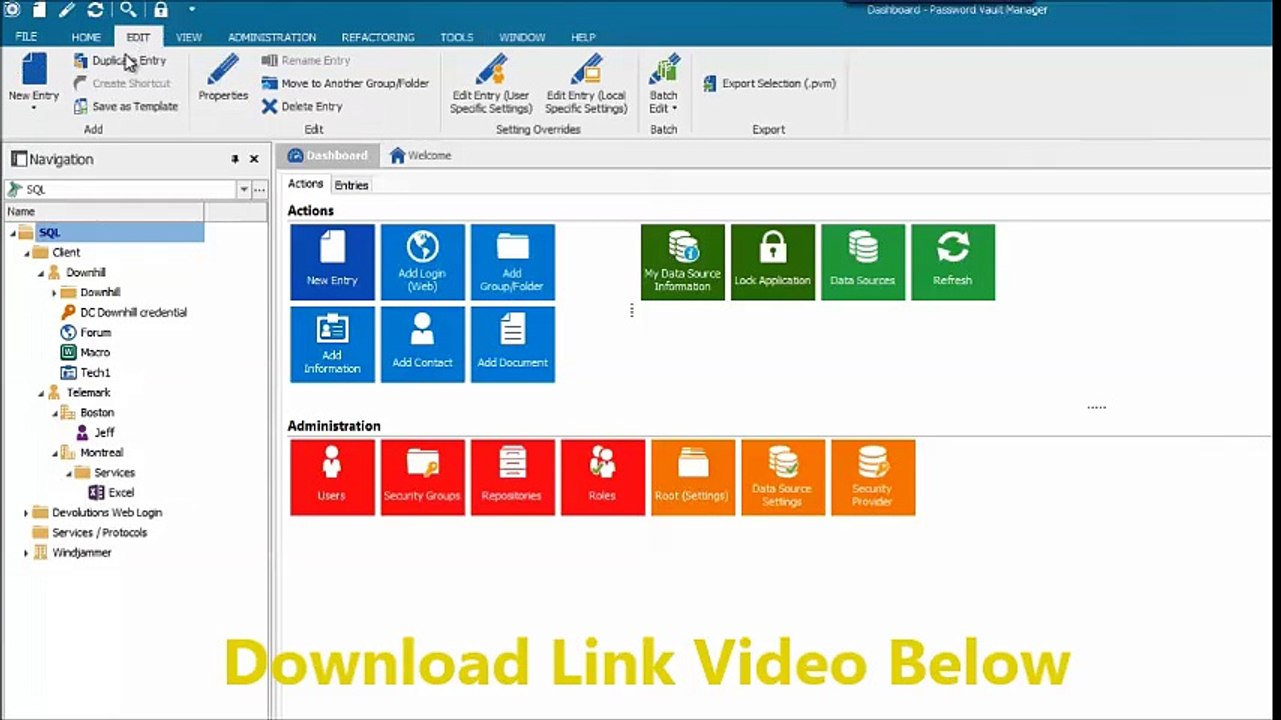
Task: Expand the Downhill subfolder node
Action: coord(54,293)
